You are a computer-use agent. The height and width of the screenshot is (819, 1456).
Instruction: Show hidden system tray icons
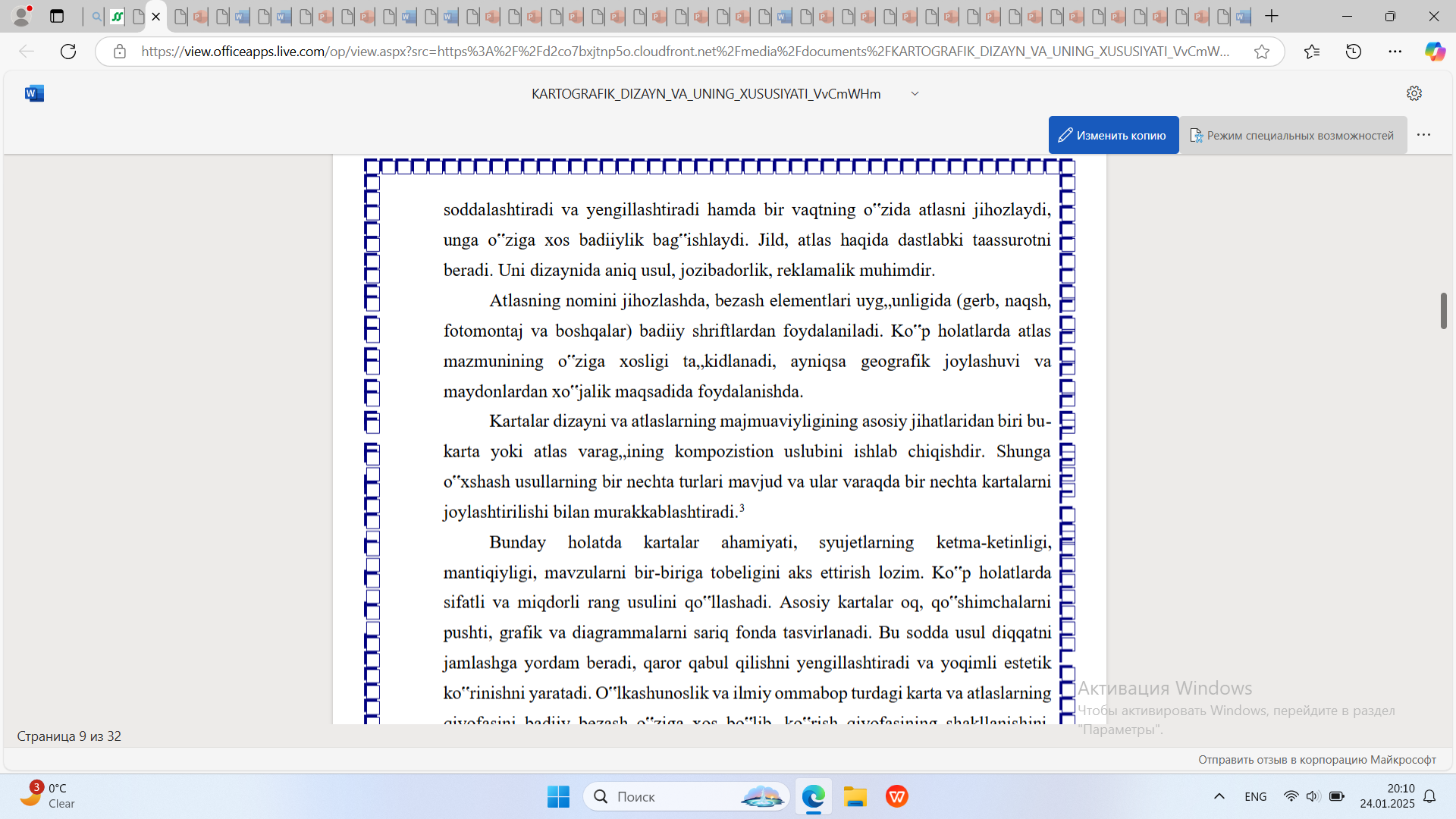[x=1219, y=796]
